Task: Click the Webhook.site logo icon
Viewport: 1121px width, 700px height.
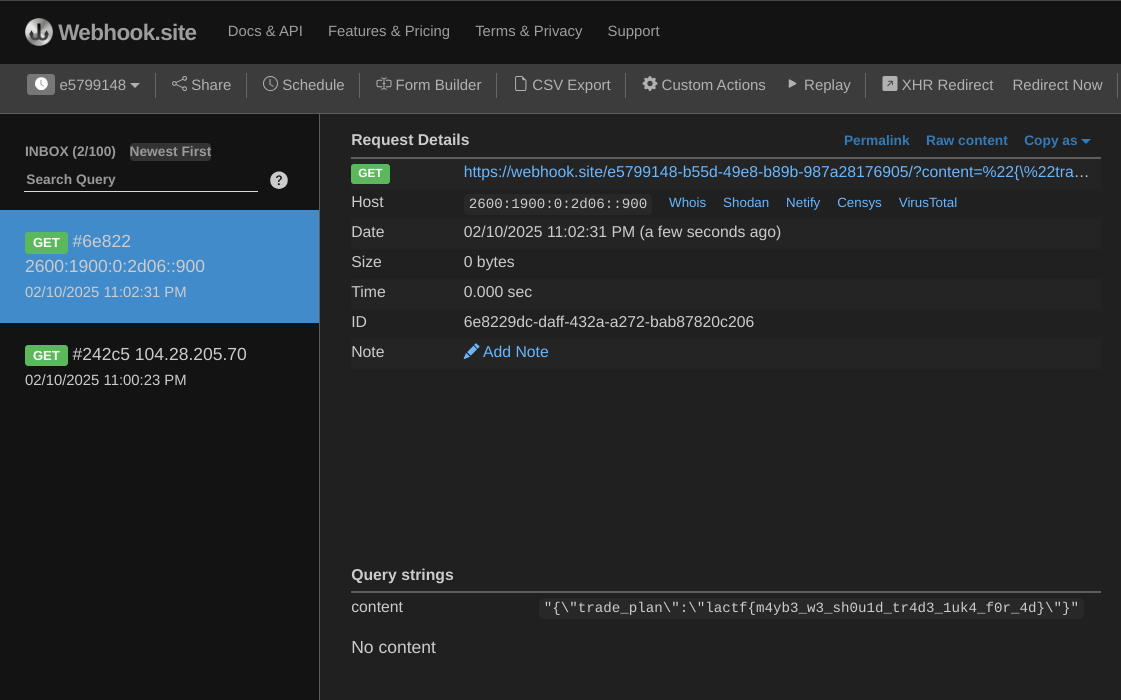Action: pyautogui.click(x=39, y=32)
